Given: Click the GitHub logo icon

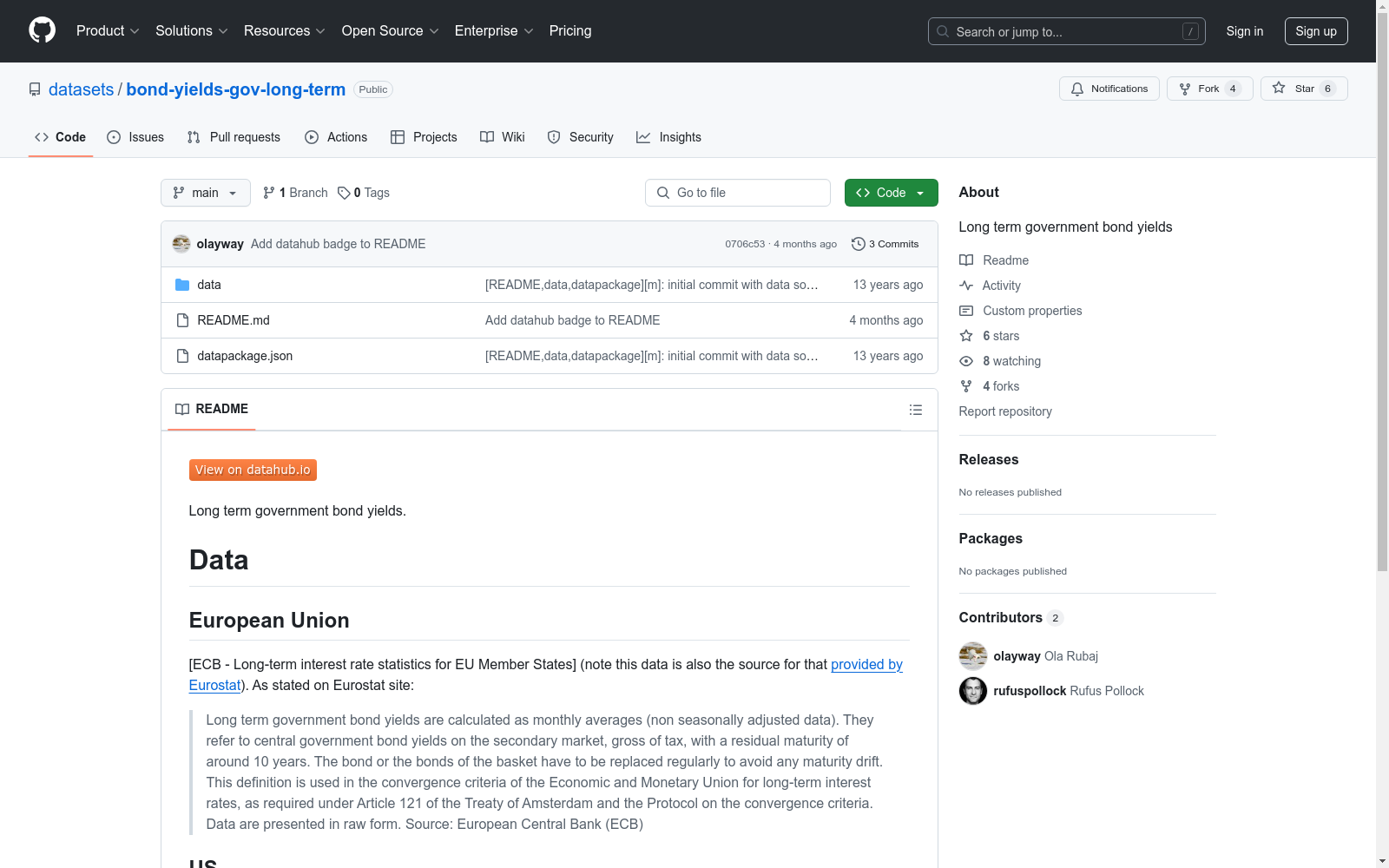Looking at the screenshot, I should pos(42,30).
